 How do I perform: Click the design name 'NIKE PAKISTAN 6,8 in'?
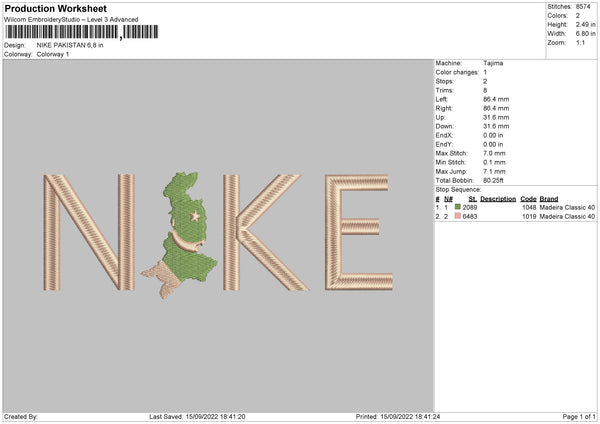[x=70, y=45]
